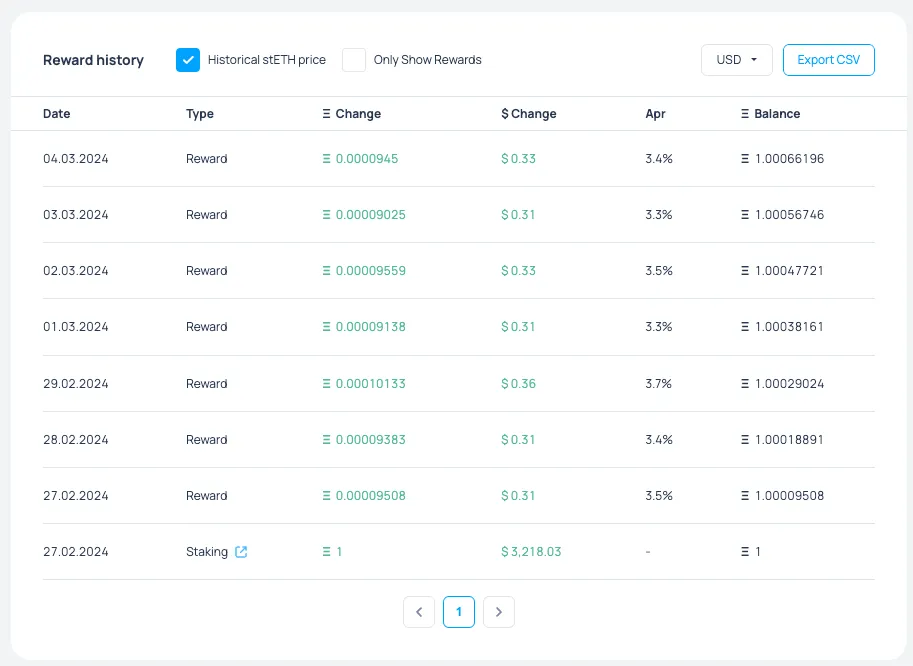
Task: Select the 04.03.2024 reward row date
Action: [x=76, y=159]
